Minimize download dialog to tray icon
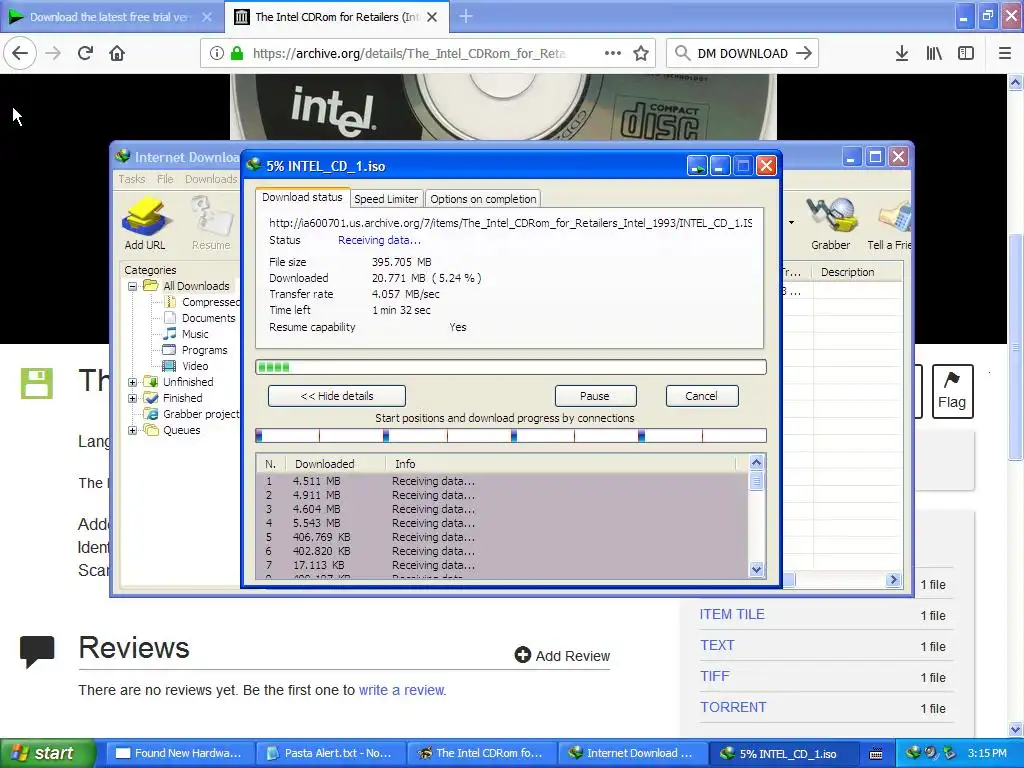This screenshot has width=1024, height=768. tap(697, 166)
